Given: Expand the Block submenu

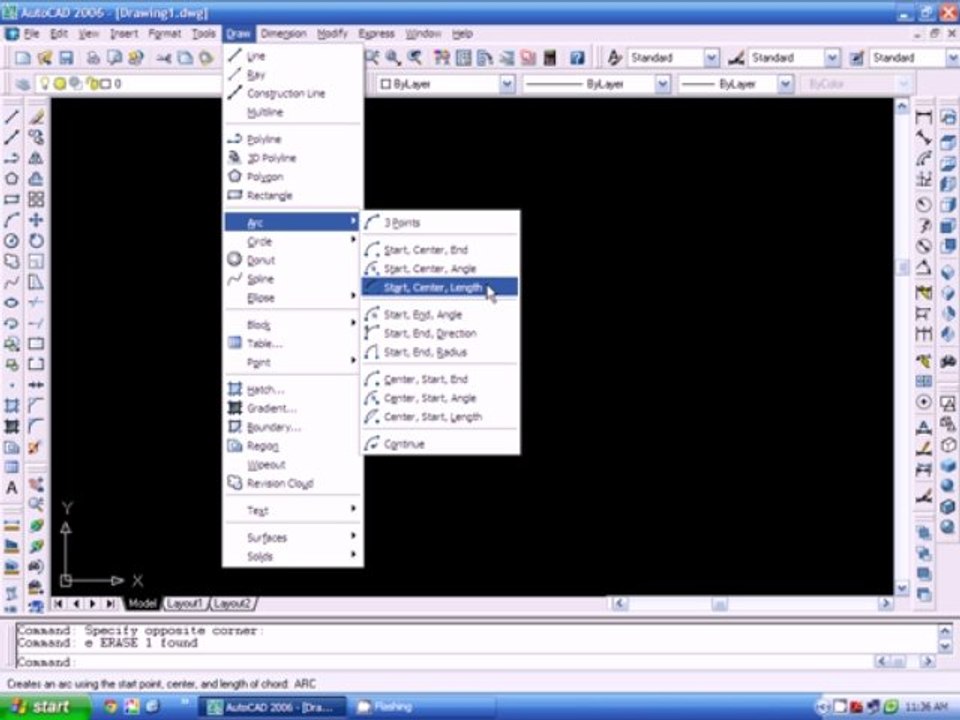Looking at the screenshot, I should pyautogui.click(x=292, y=324).
